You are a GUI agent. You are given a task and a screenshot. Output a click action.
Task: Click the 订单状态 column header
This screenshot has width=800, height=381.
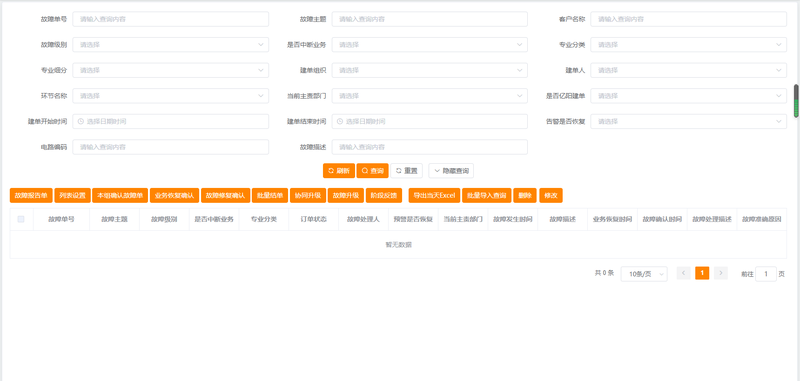[x=313, y=219]
